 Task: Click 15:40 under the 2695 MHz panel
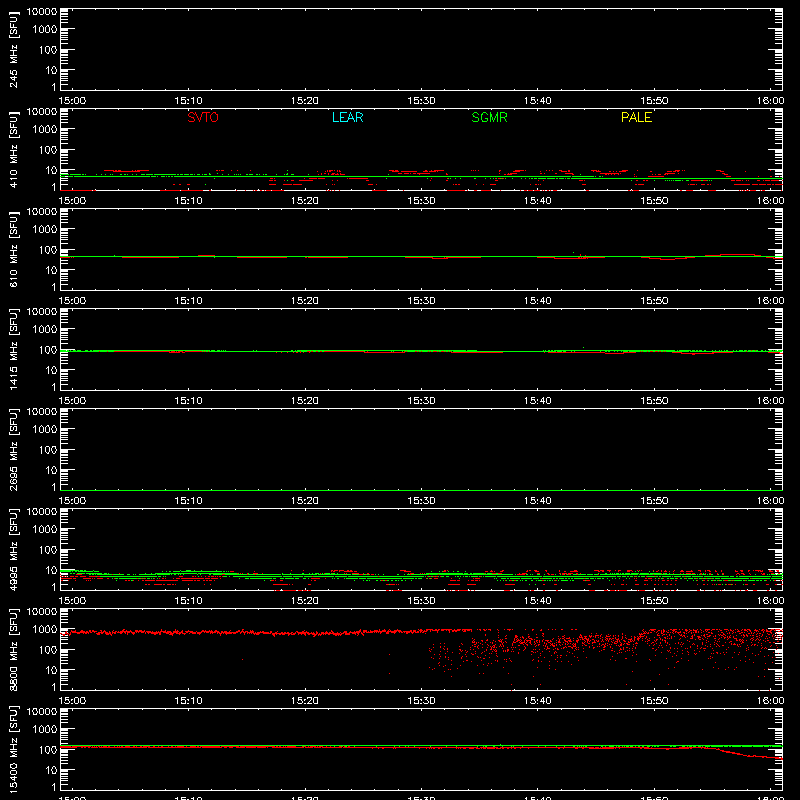click(537, 501)
